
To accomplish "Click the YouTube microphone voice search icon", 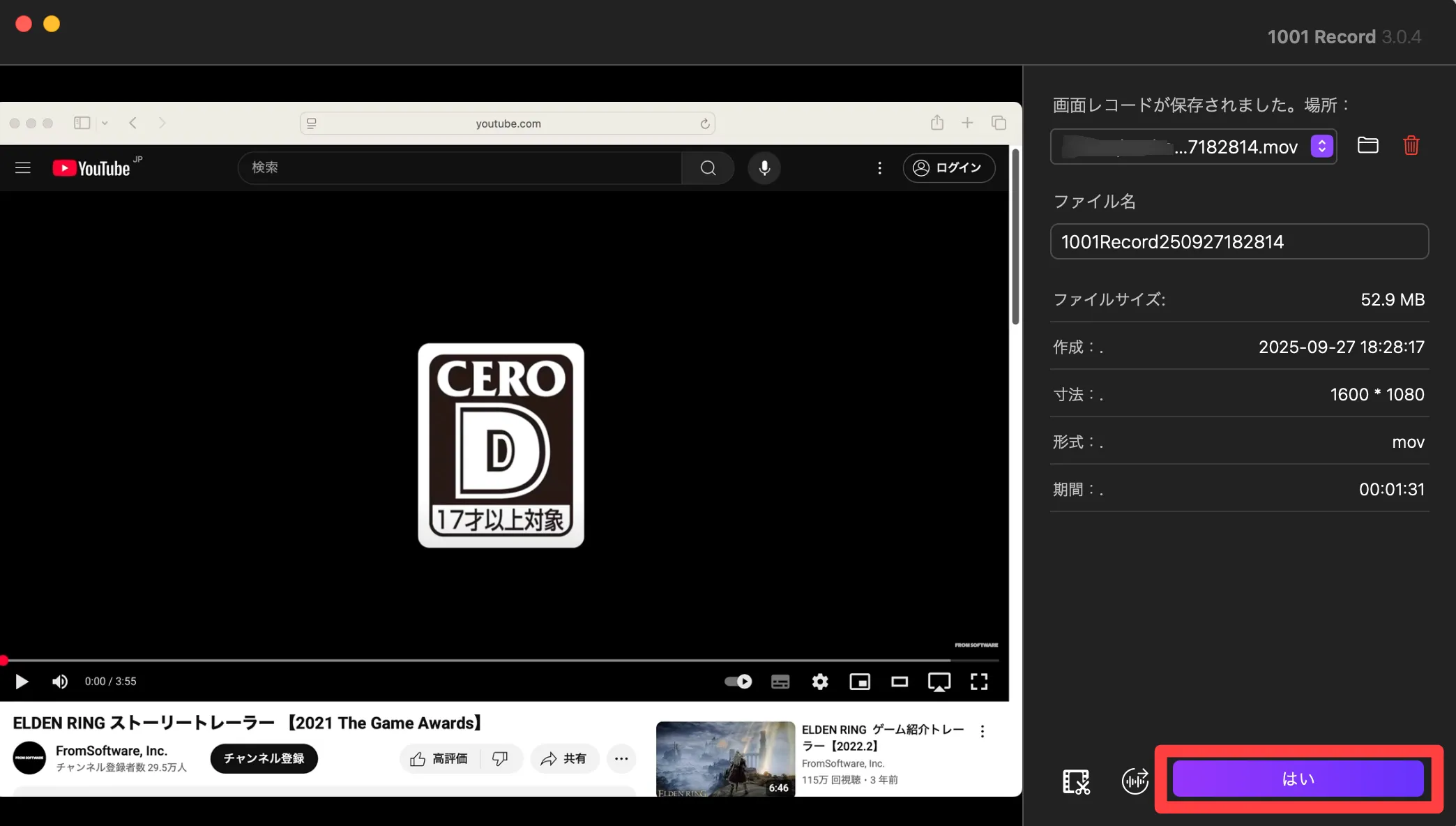I will [x=764, y=168].
